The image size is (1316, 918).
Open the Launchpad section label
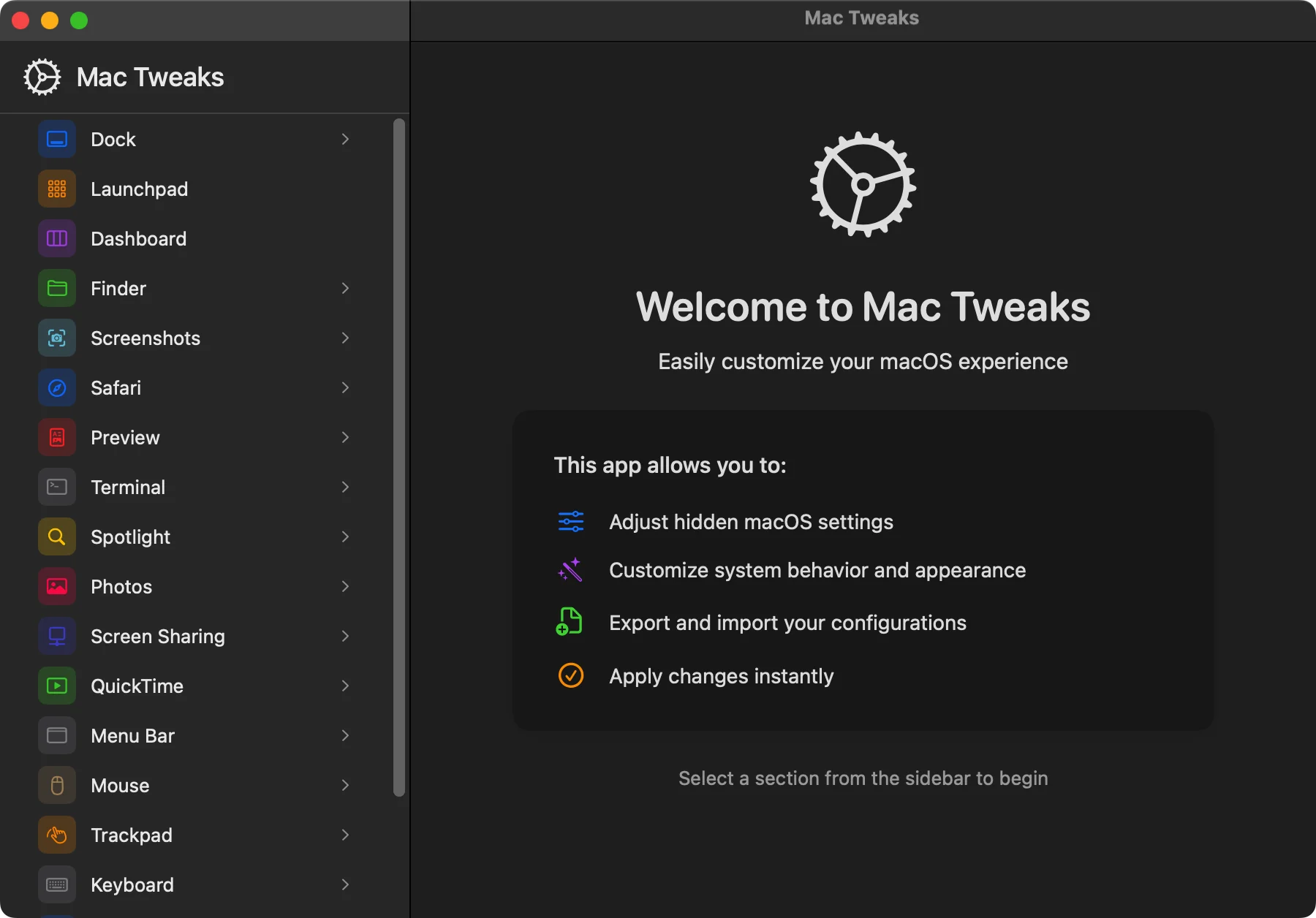[140, 189]
